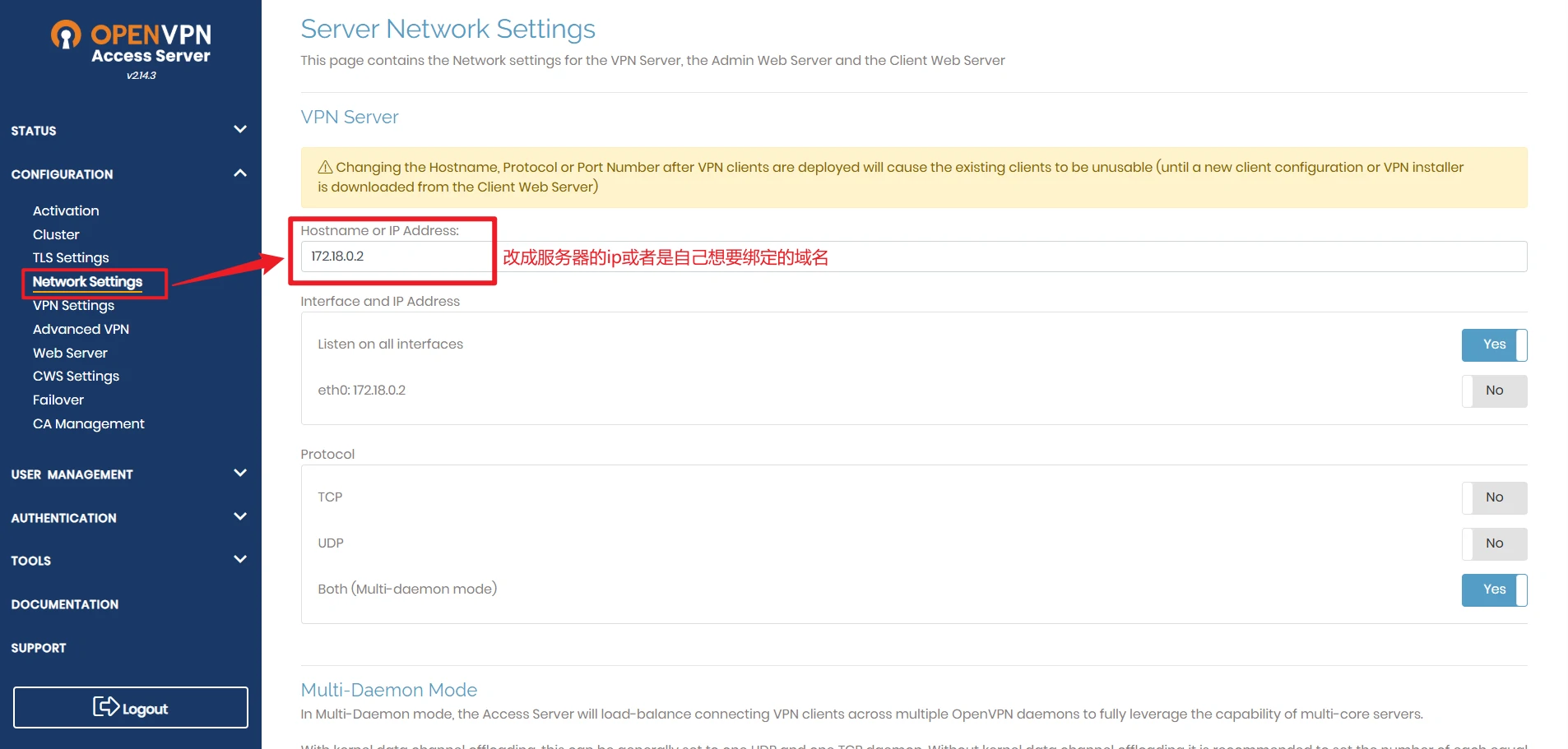Image resolution: width=1568 pixels, height=749 pixels.
Task: Toggle the eth0: 172.18.0.2 interface switch
Action: [x=1494, y=391]
